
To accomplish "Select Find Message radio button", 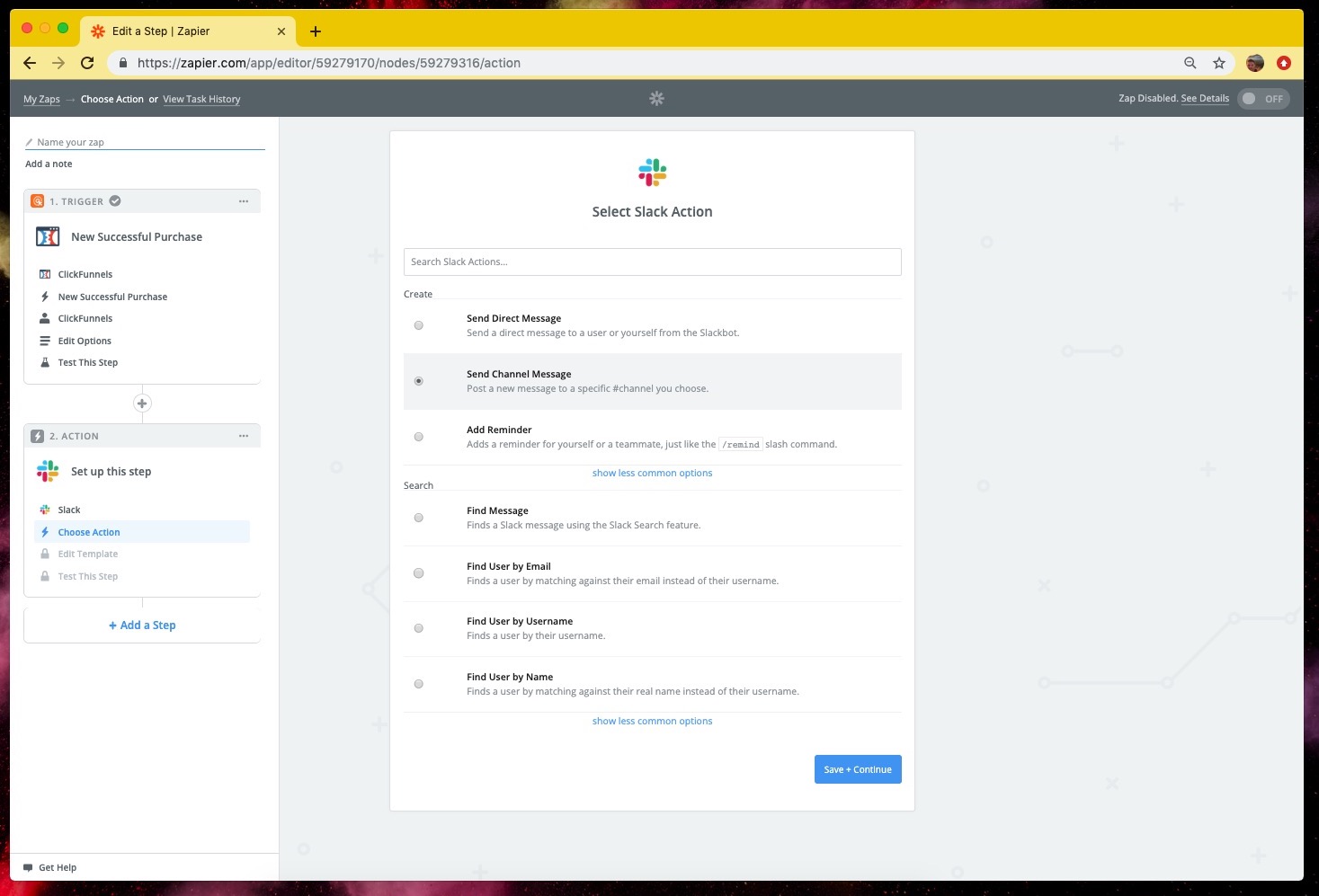I will tap(419, 518).
